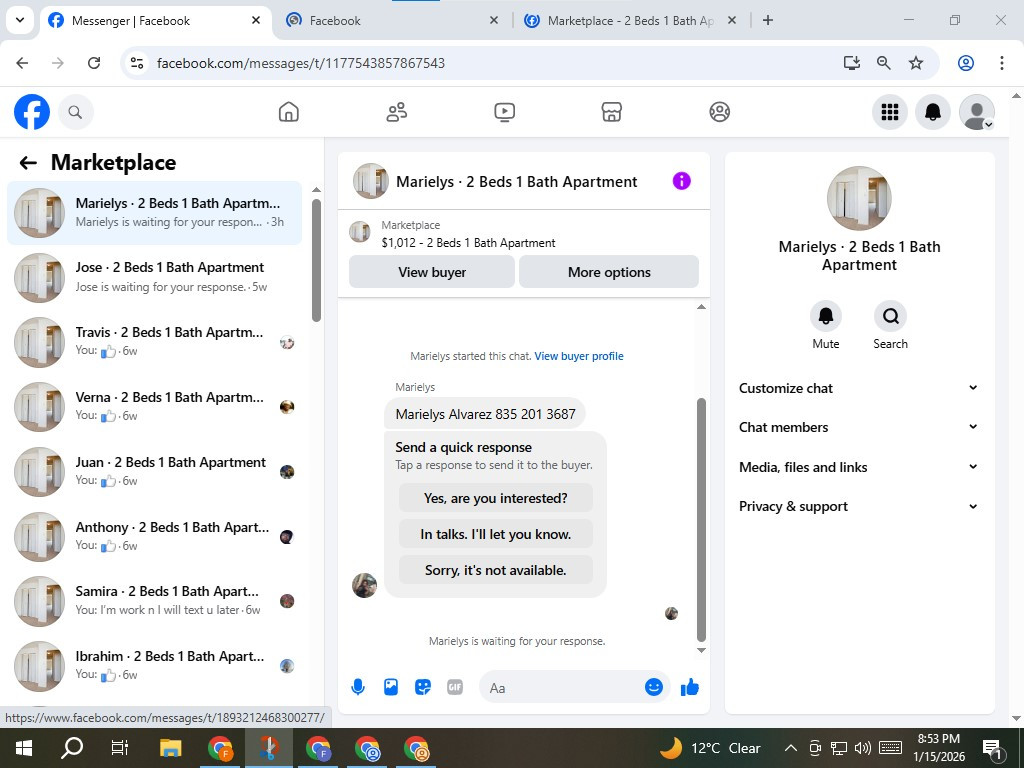Expand the Customize chat section

pos(858,388)
